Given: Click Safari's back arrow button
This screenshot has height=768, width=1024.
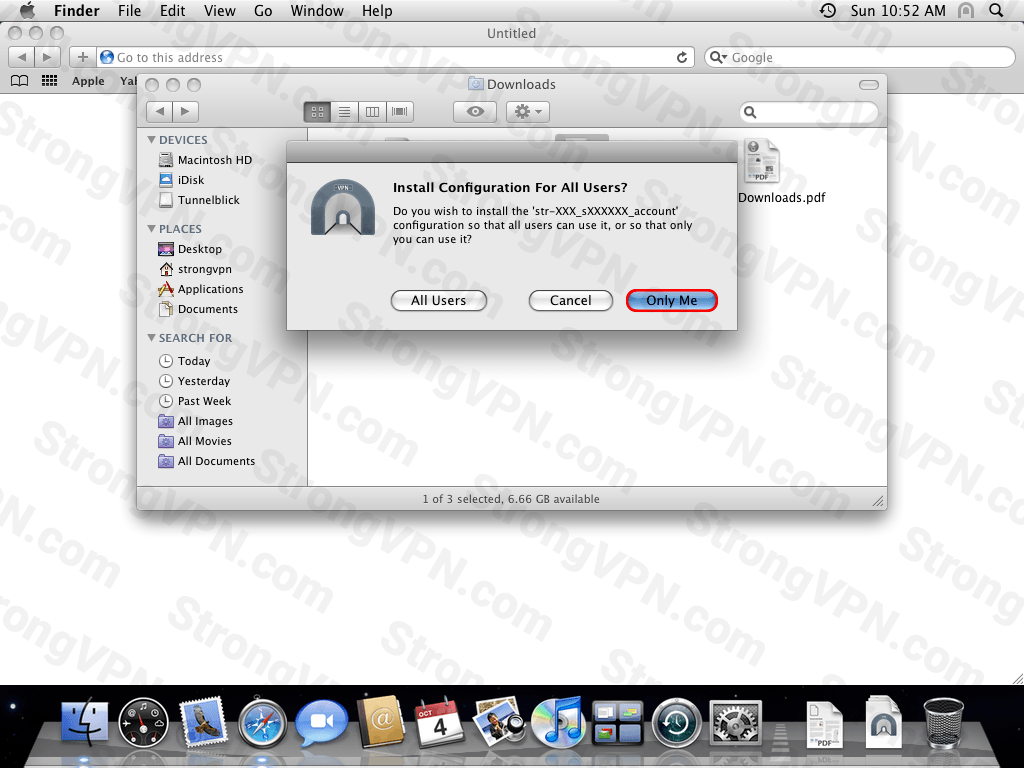Looking at the screenshot, I should [22, 57].
